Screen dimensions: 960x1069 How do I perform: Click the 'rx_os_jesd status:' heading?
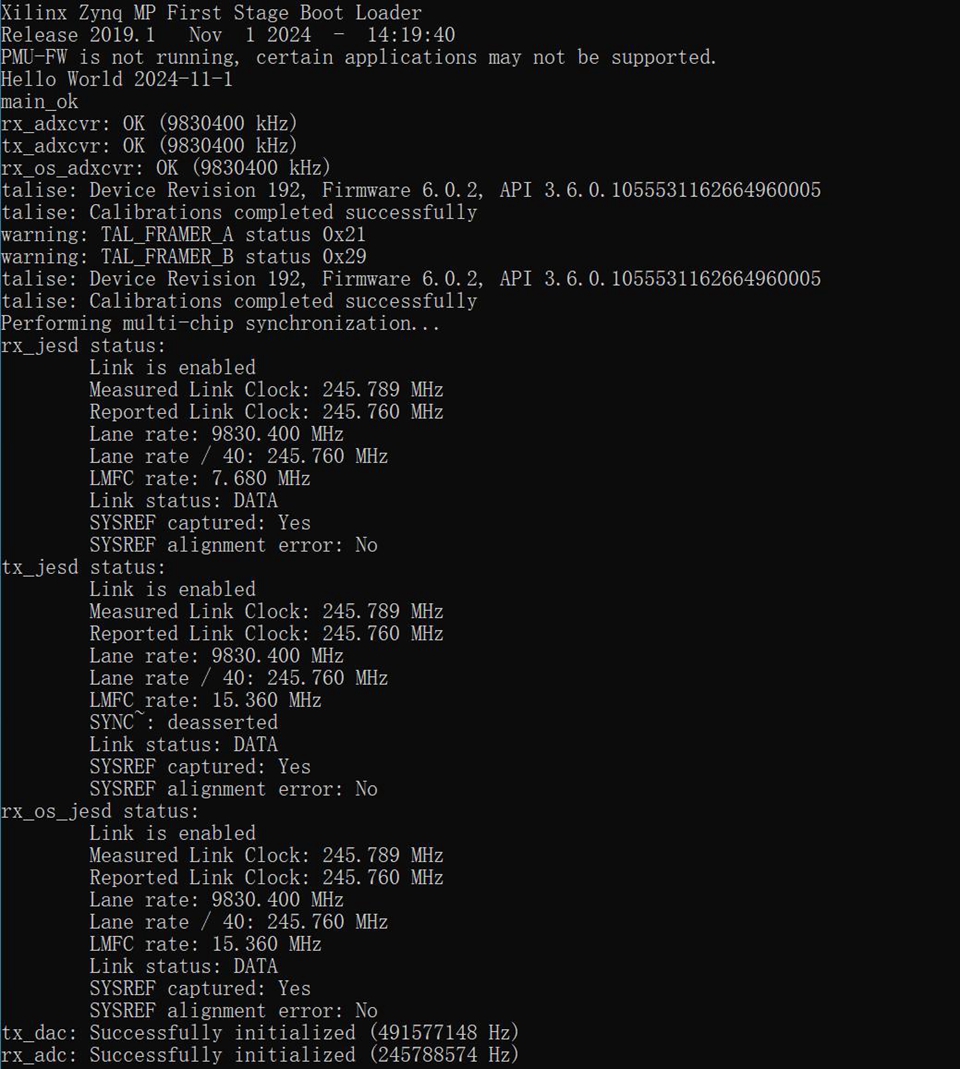coord(100,811)
